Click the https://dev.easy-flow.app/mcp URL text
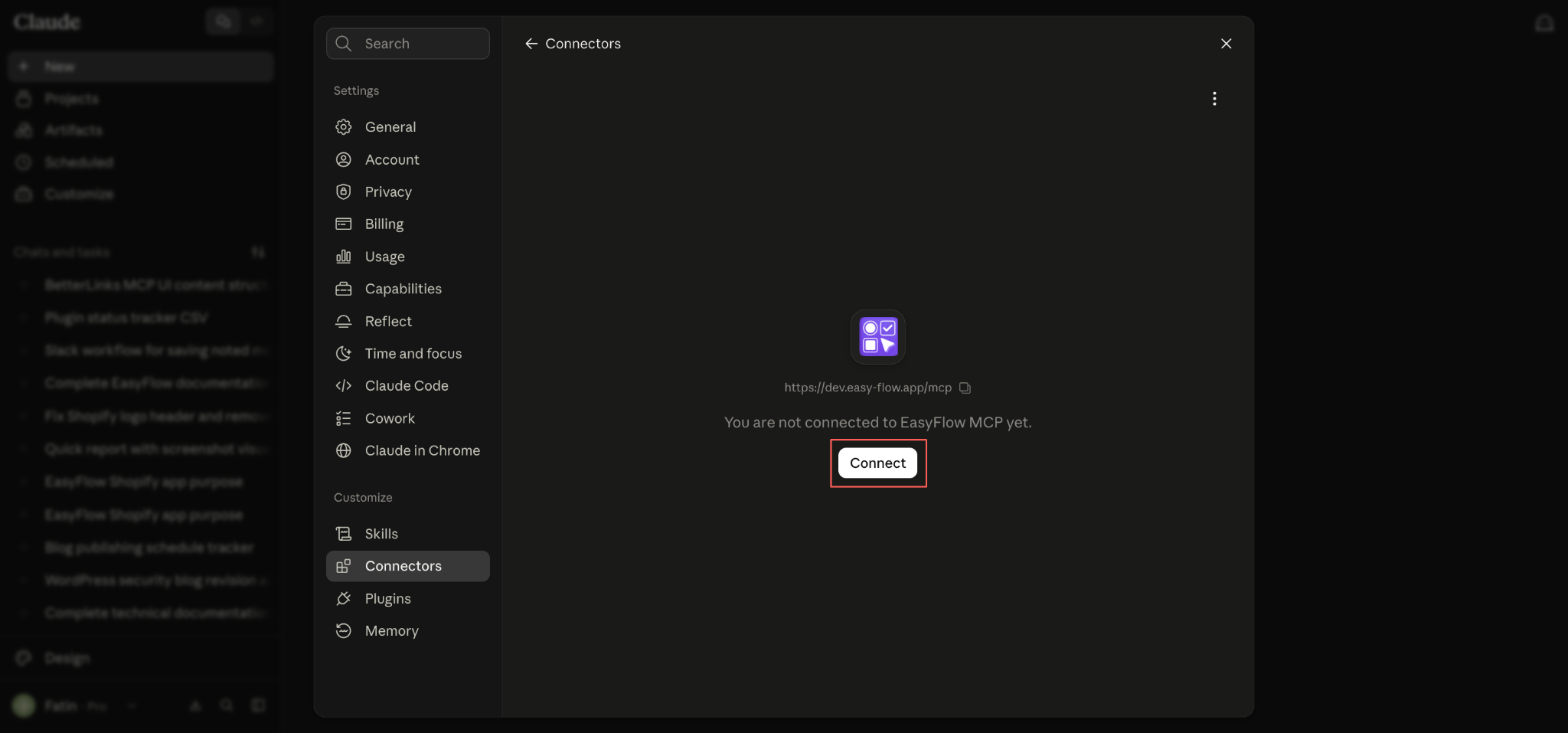 [867, 388]
